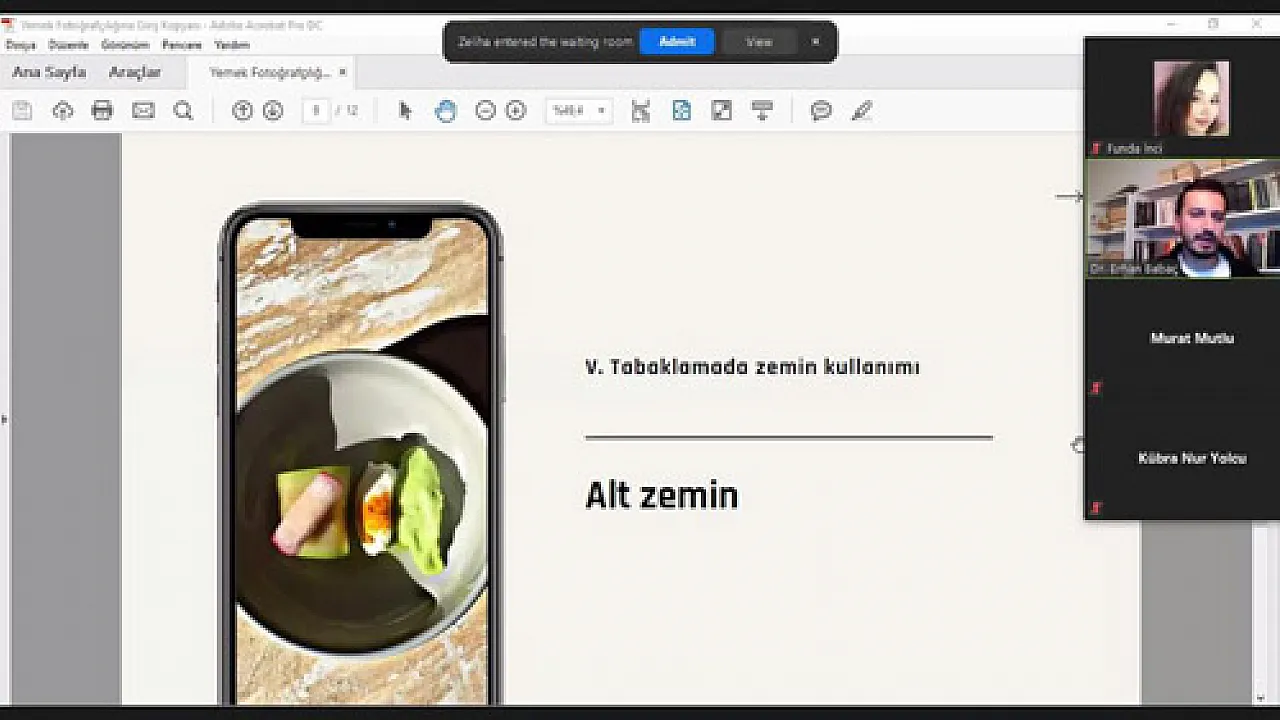Click Funda İnci's muted microphone icon
Viewport: 1280px width, 720px height.
[1096, 148]
